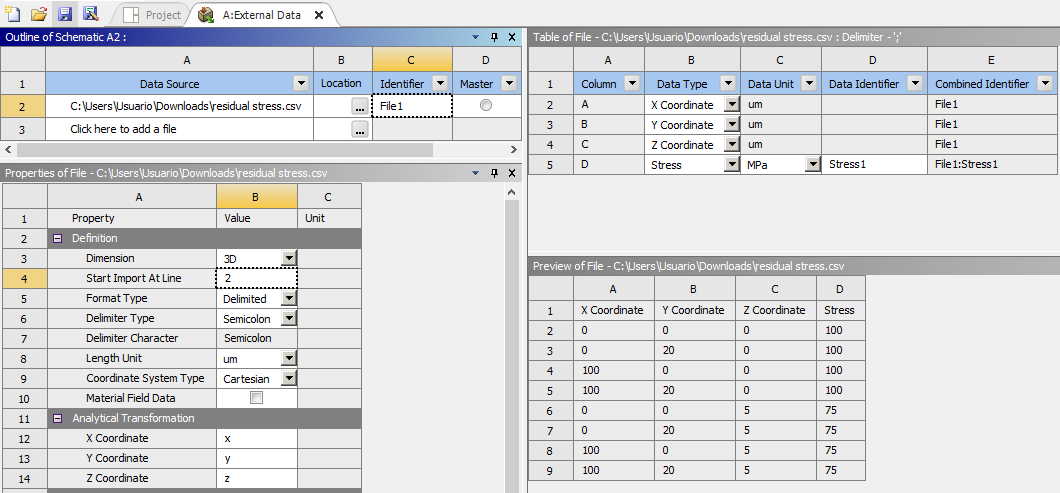
Task: Toggle the Material Field Data checkbox
Action: pos(257,398)
